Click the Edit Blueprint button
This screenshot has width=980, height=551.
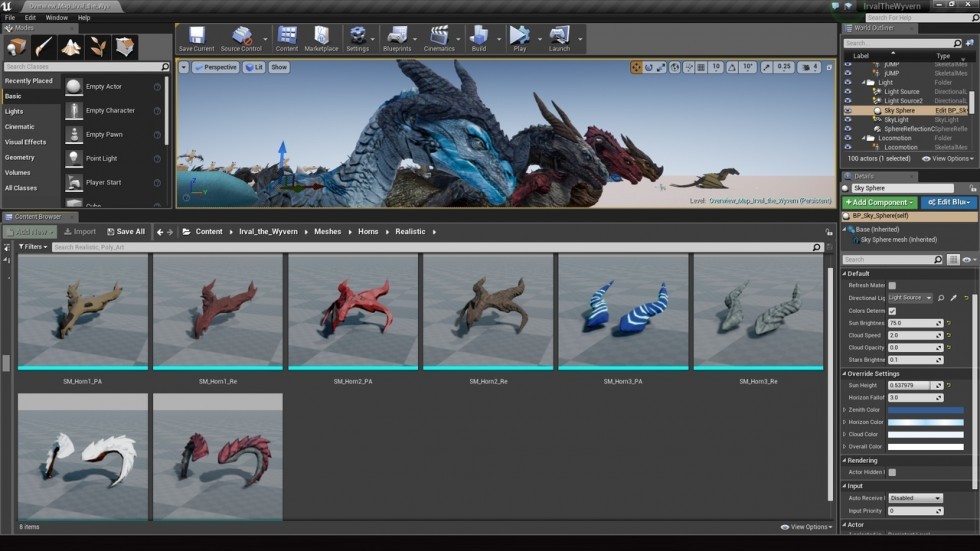949,202
